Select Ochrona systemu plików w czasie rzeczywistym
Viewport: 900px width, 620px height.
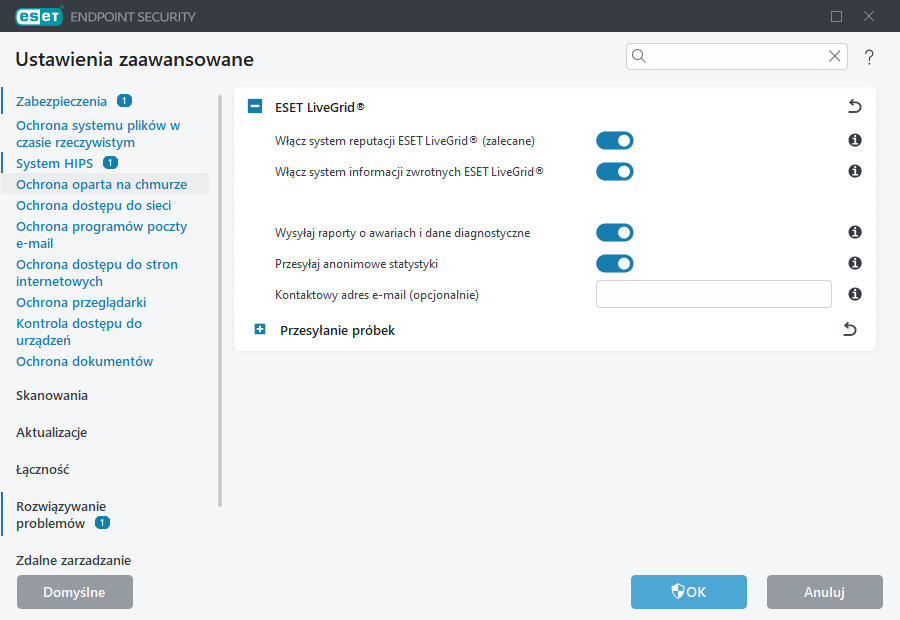98,134
